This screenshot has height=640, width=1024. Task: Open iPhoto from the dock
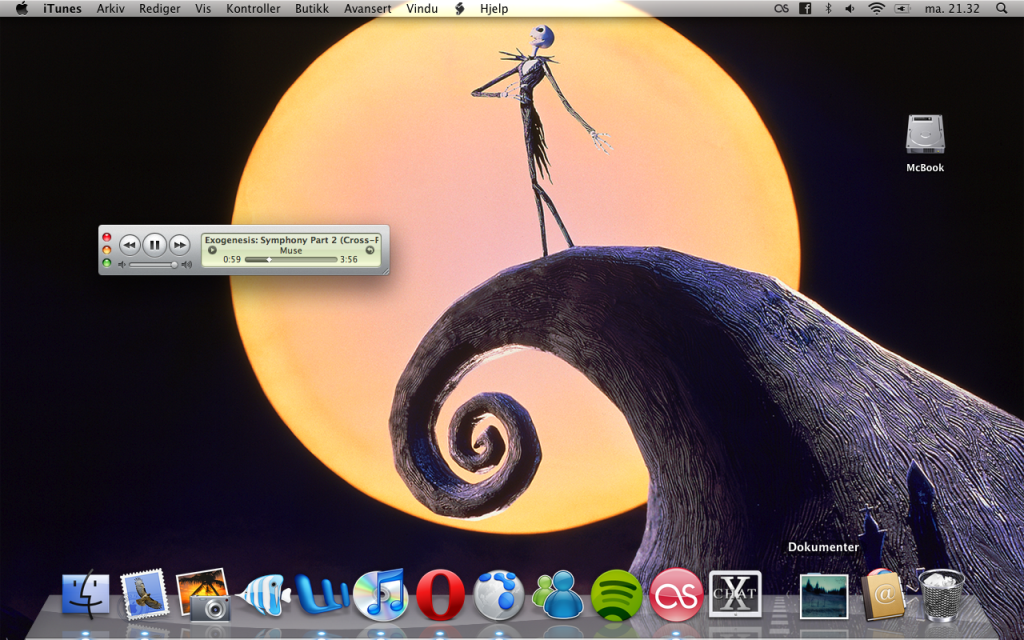(203, 594)
